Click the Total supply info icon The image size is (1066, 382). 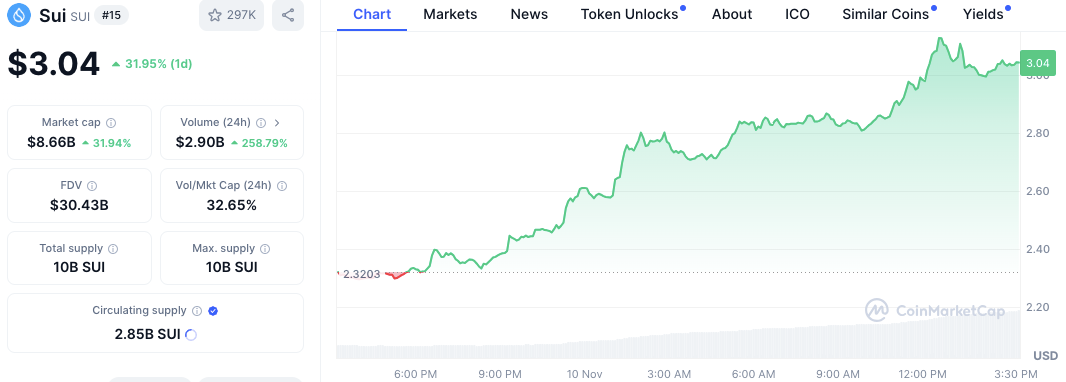114,249
